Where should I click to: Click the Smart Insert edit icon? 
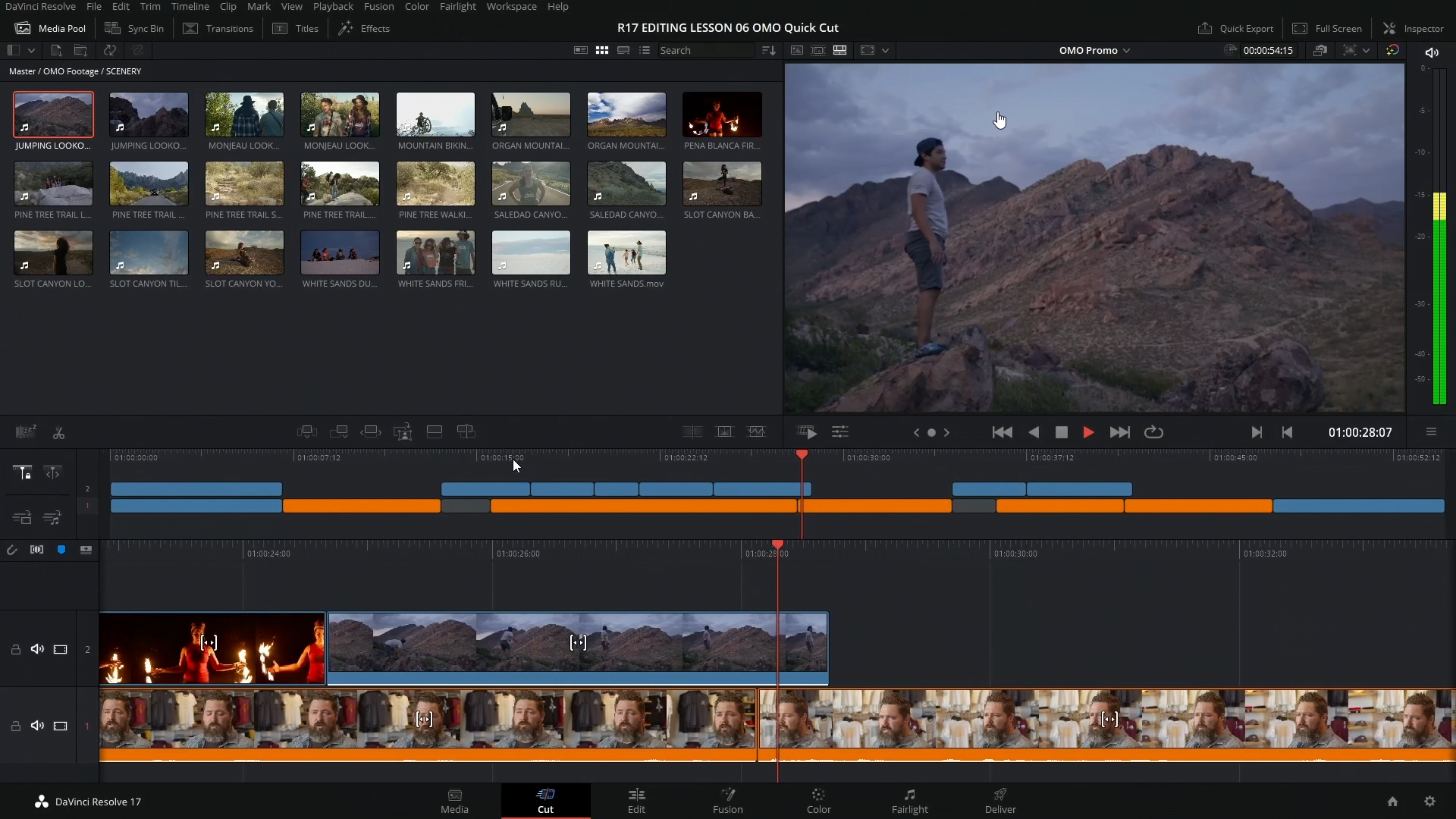[x=307, y=431]
